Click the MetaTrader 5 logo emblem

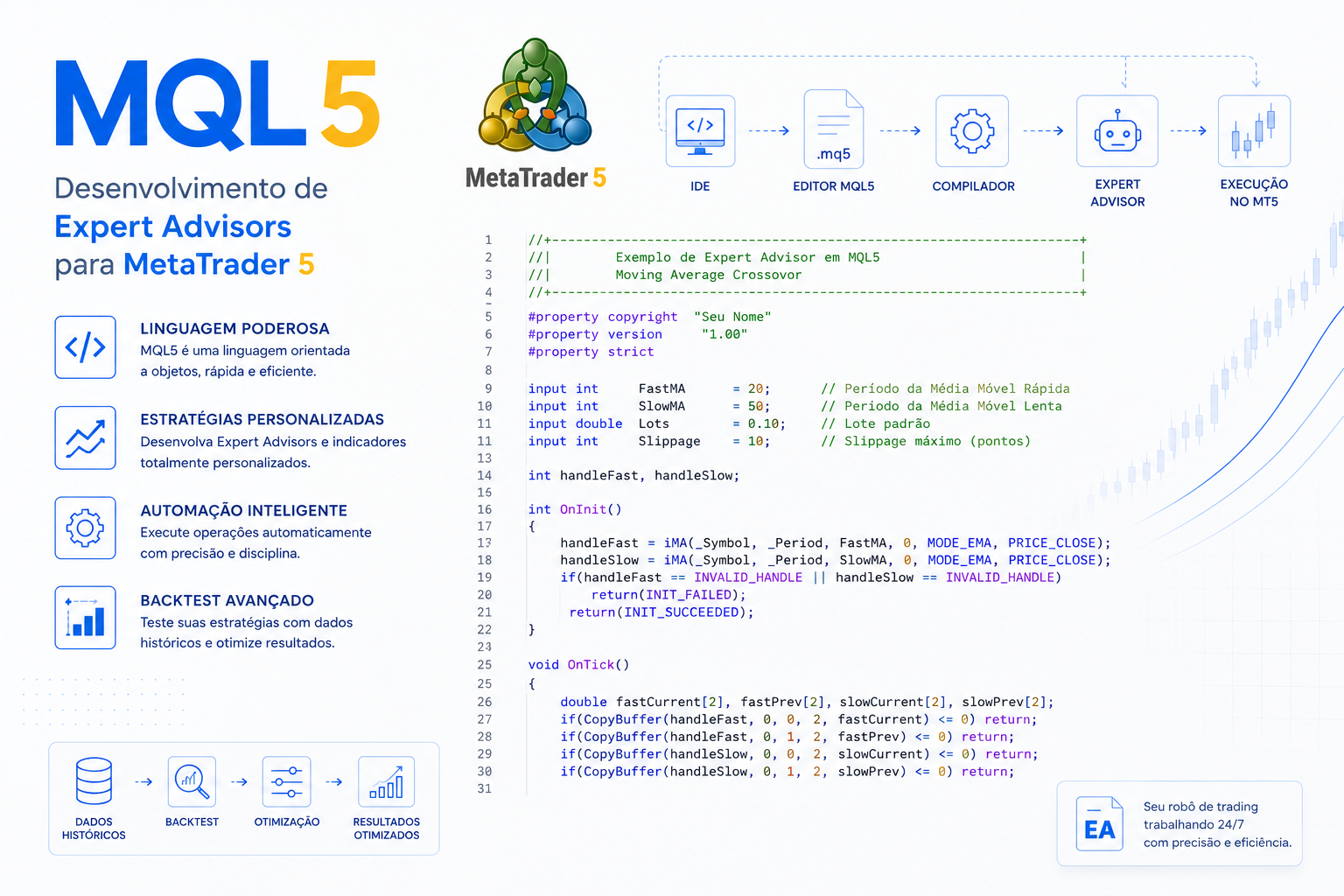[535, 94]
